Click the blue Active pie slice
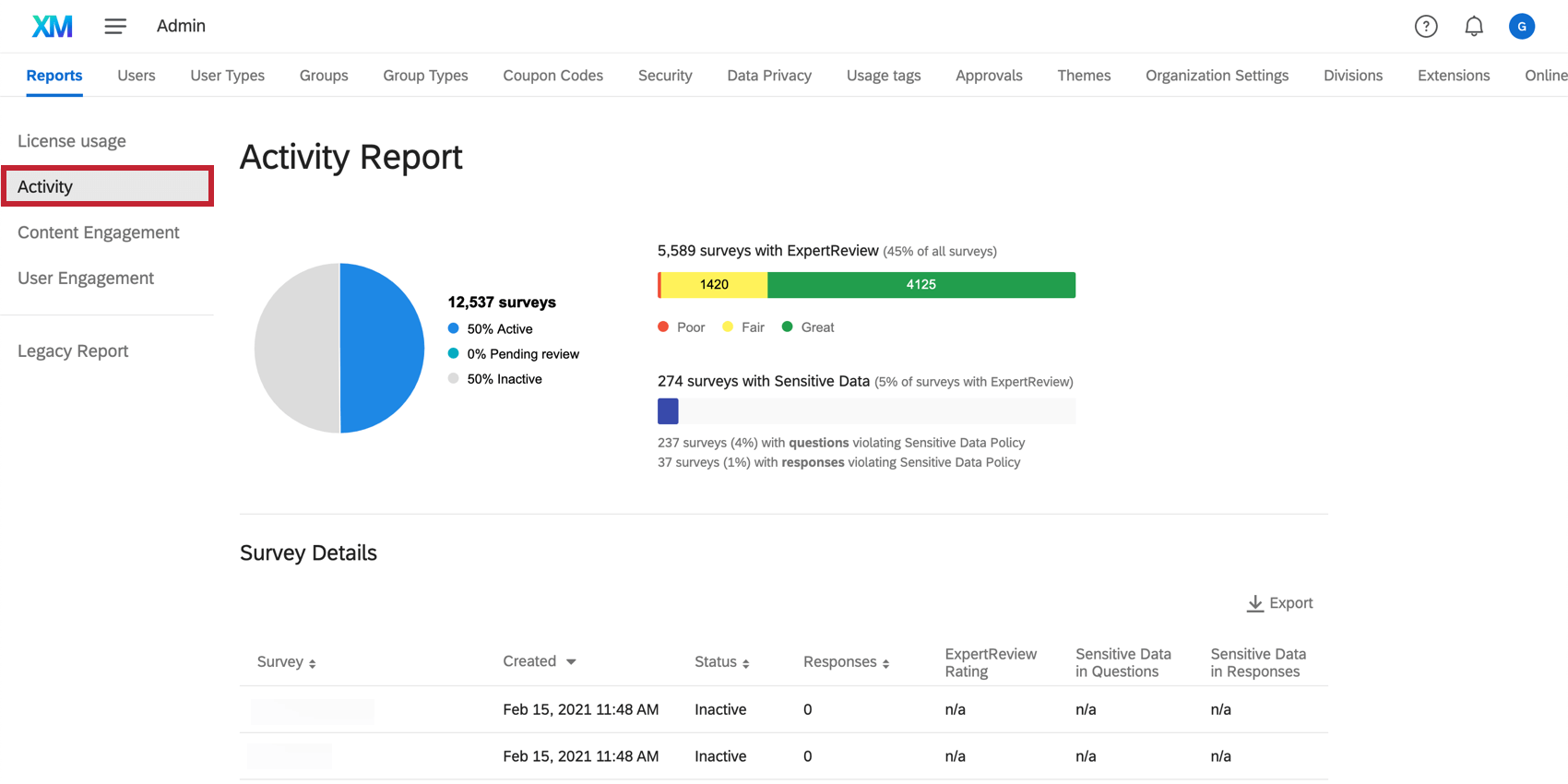 pyautogui.click(x=382, y=348)
